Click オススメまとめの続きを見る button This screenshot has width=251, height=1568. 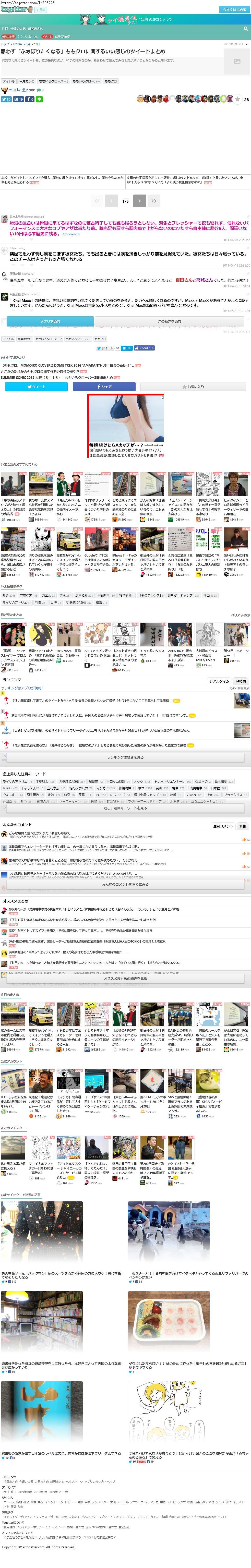(x=126, y=978)
